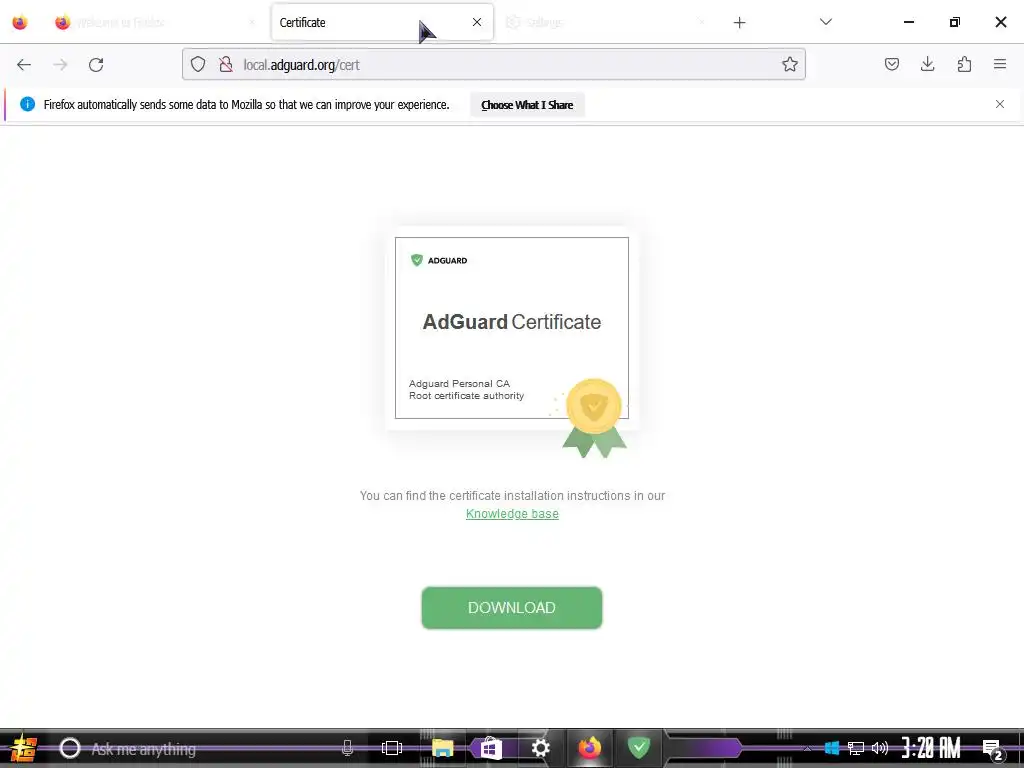The image size is (1024, 768).
Task: Click the network icon in system tray
Action: (856, 748)
